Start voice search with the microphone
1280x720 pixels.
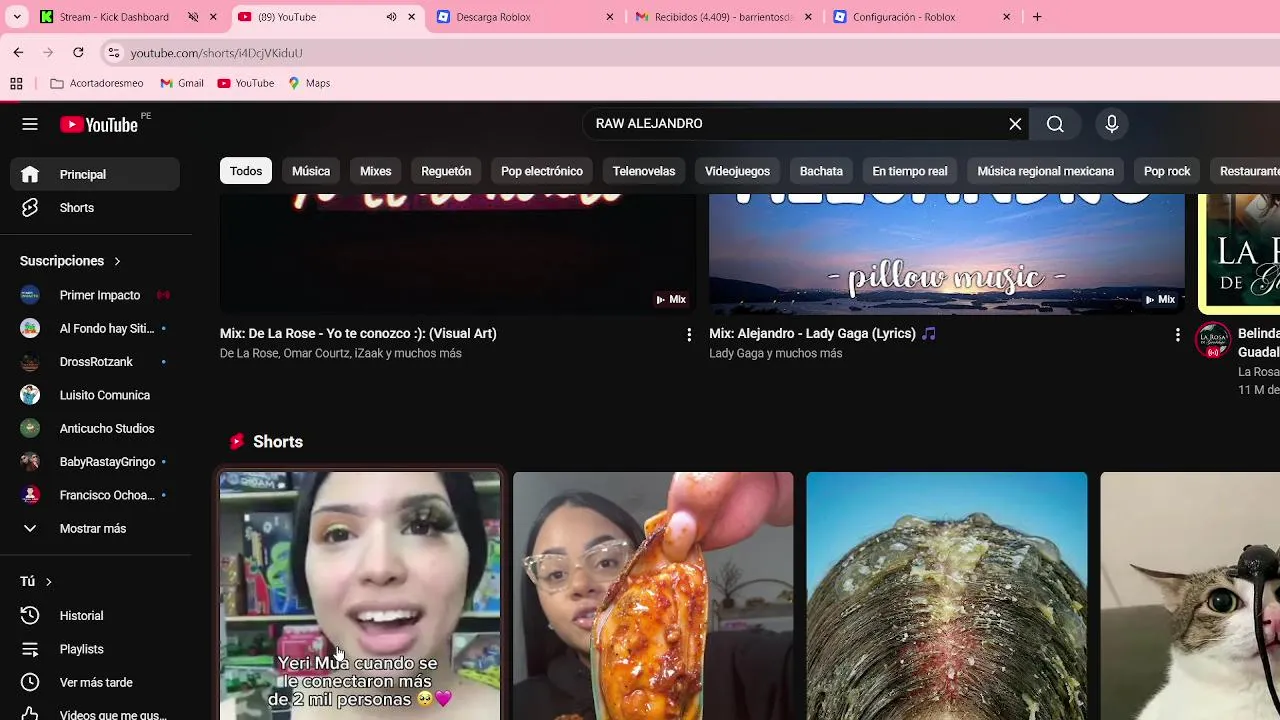point(1111,124)
